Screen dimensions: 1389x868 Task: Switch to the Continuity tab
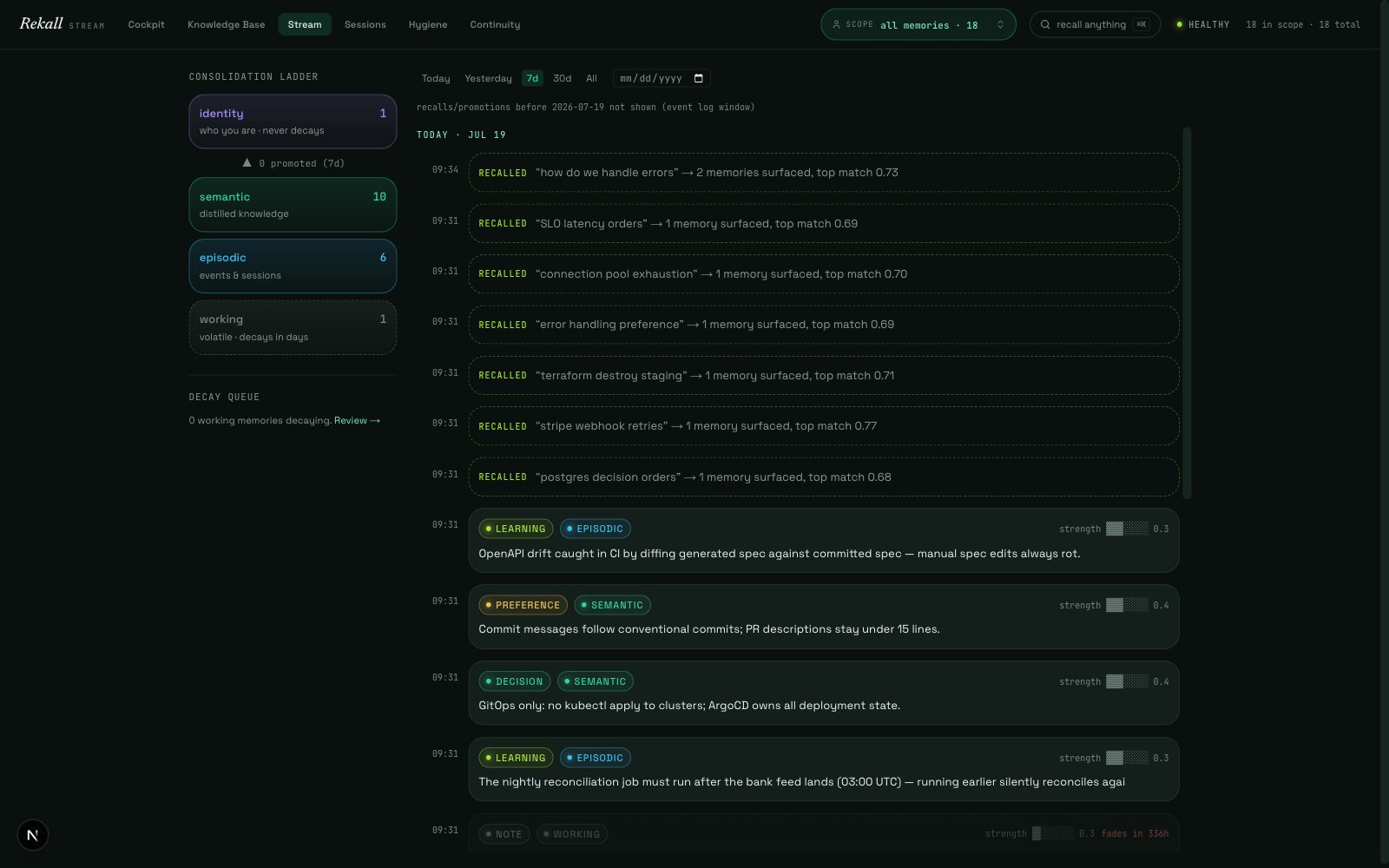[x=495, y=24]
